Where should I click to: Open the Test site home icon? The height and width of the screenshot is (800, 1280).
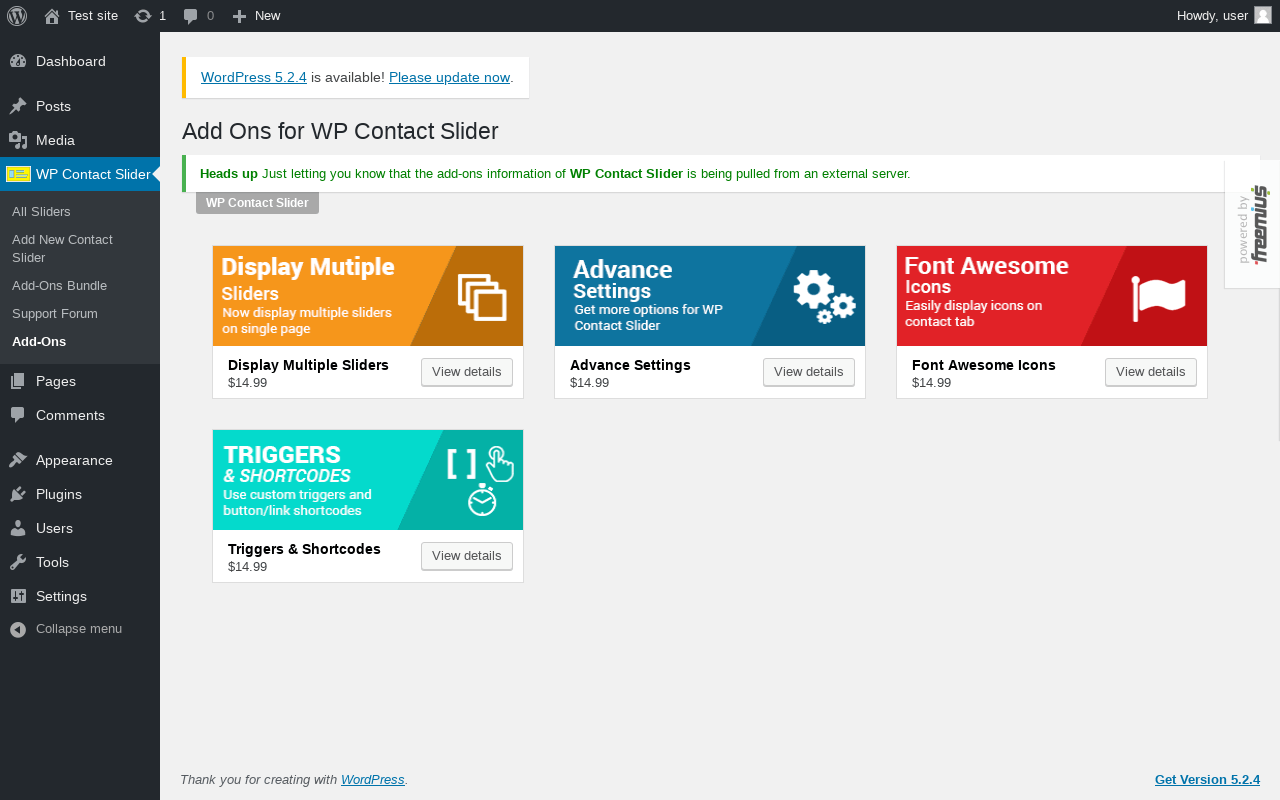coord(52,16)
